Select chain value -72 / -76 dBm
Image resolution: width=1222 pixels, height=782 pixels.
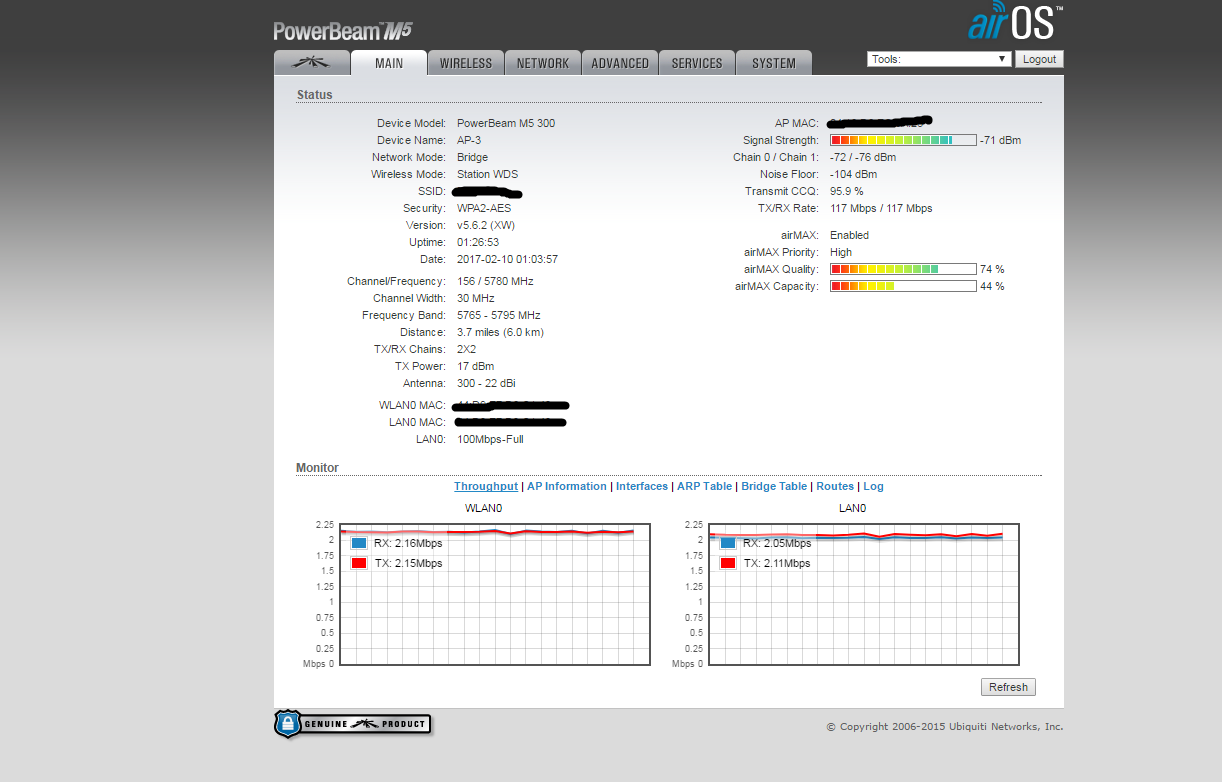(863, 157)
